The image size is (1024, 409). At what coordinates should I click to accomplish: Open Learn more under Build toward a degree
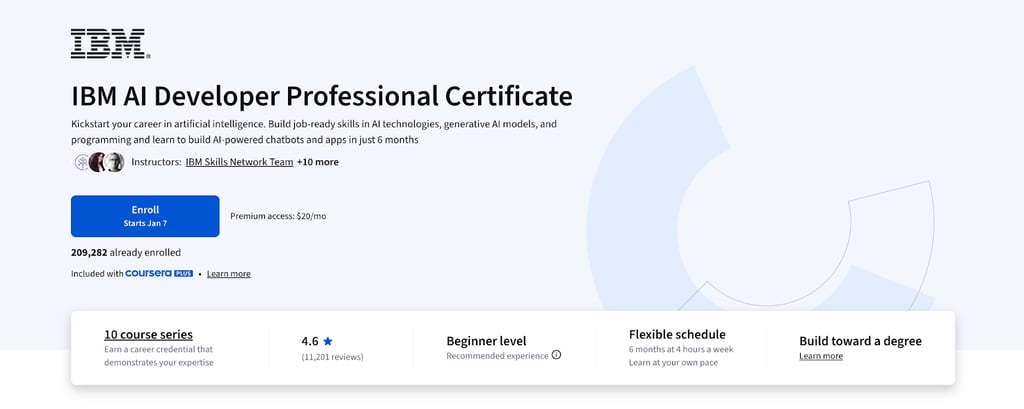click(821, 356)
